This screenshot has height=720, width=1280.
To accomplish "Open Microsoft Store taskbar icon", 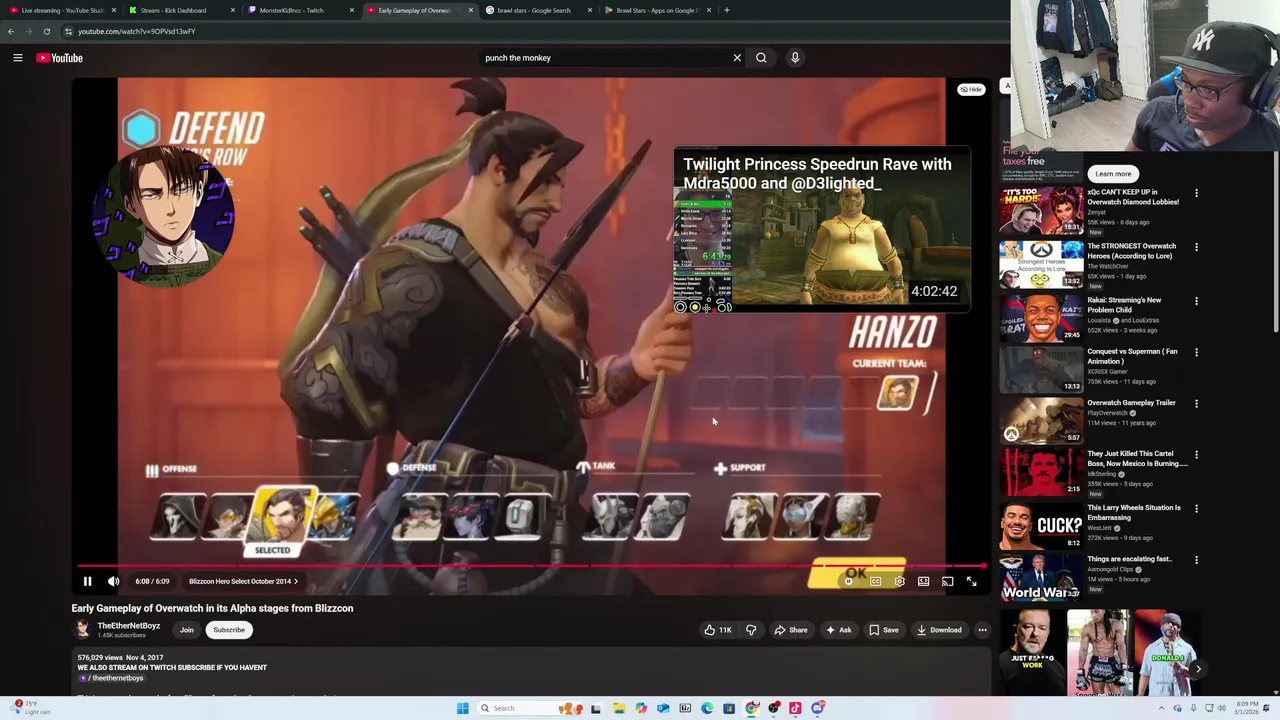I will coord(729,708).
